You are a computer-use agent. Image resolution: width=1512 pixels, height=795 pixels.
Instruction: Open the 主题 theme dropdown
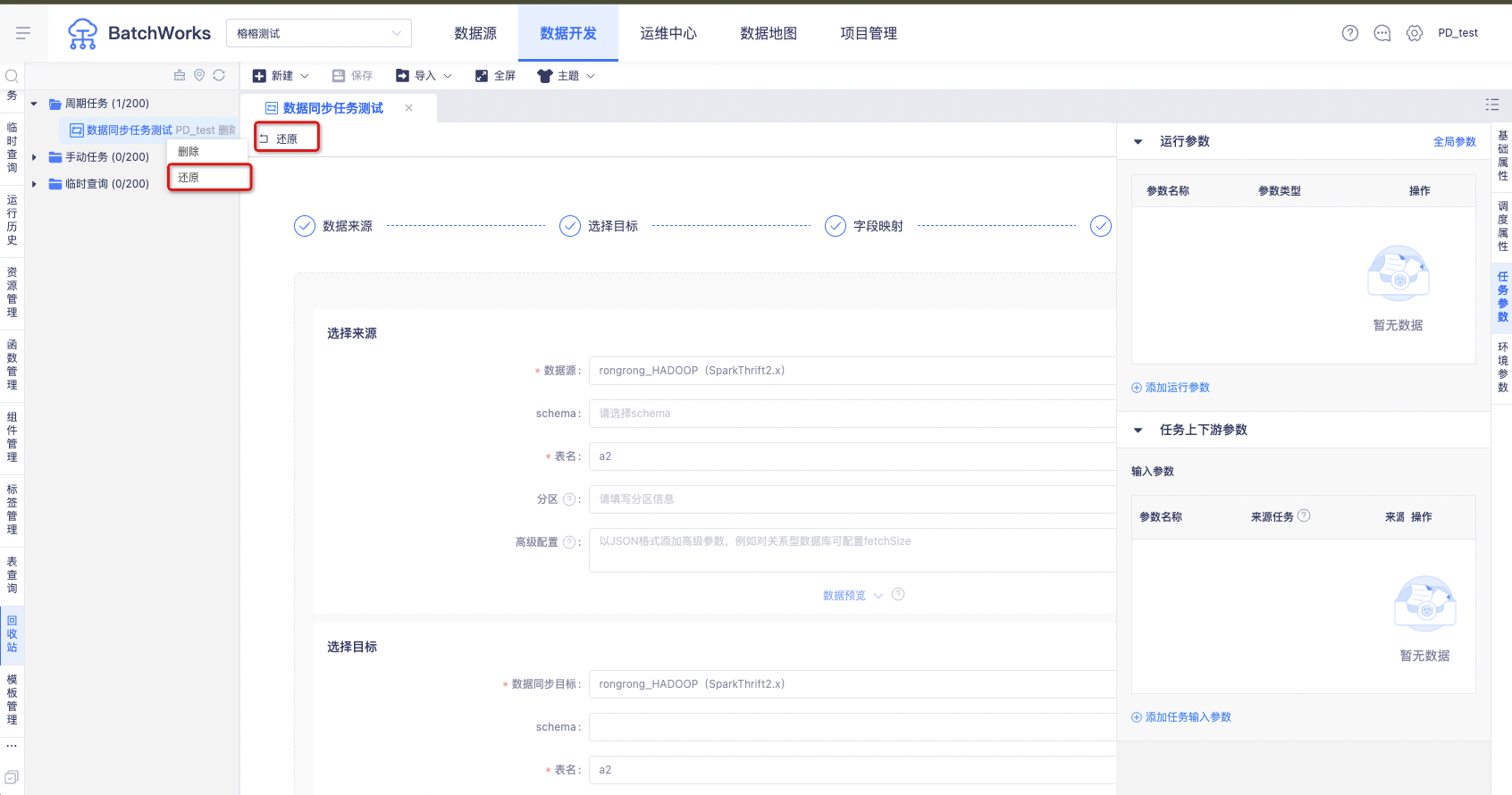coord(567,76)
